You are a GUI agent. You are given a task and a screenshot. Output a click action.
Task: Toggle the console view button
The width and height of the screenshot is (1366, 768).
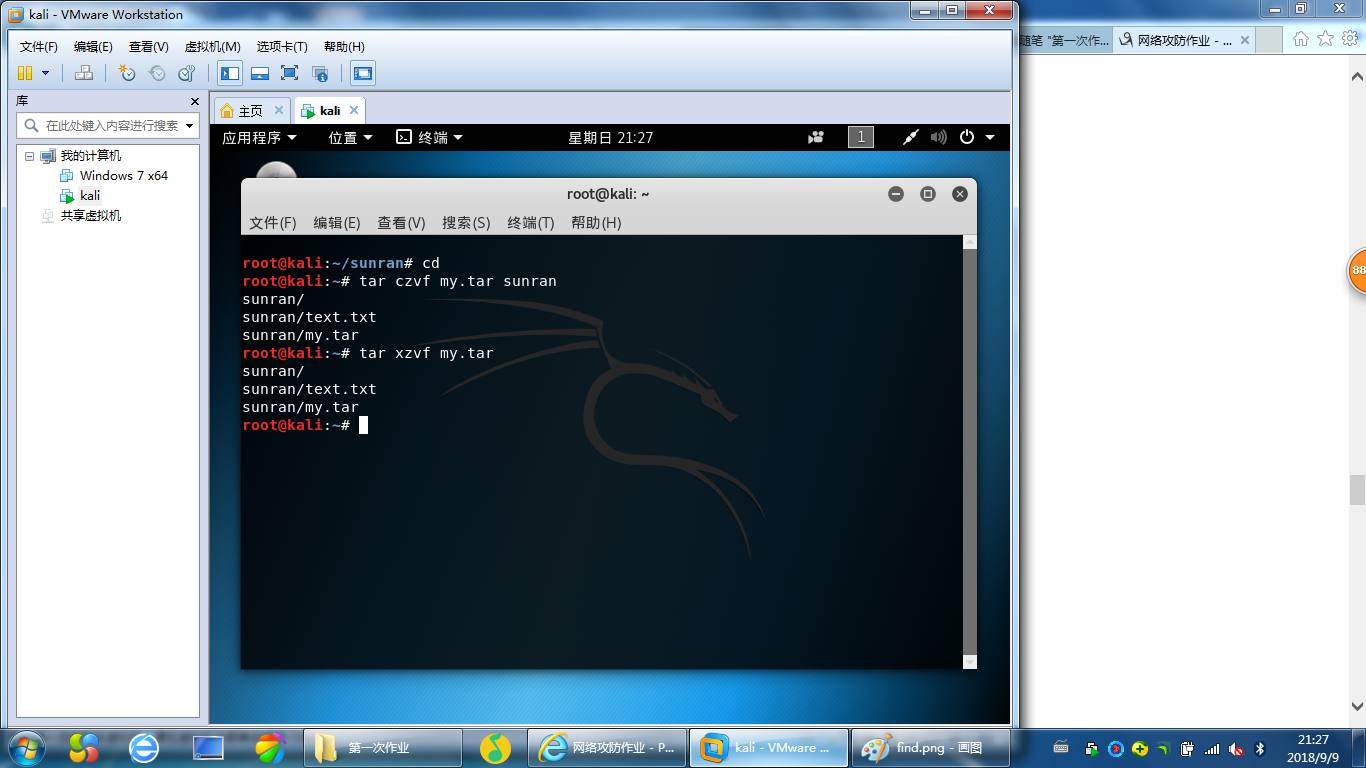click(x=363, y=73)
